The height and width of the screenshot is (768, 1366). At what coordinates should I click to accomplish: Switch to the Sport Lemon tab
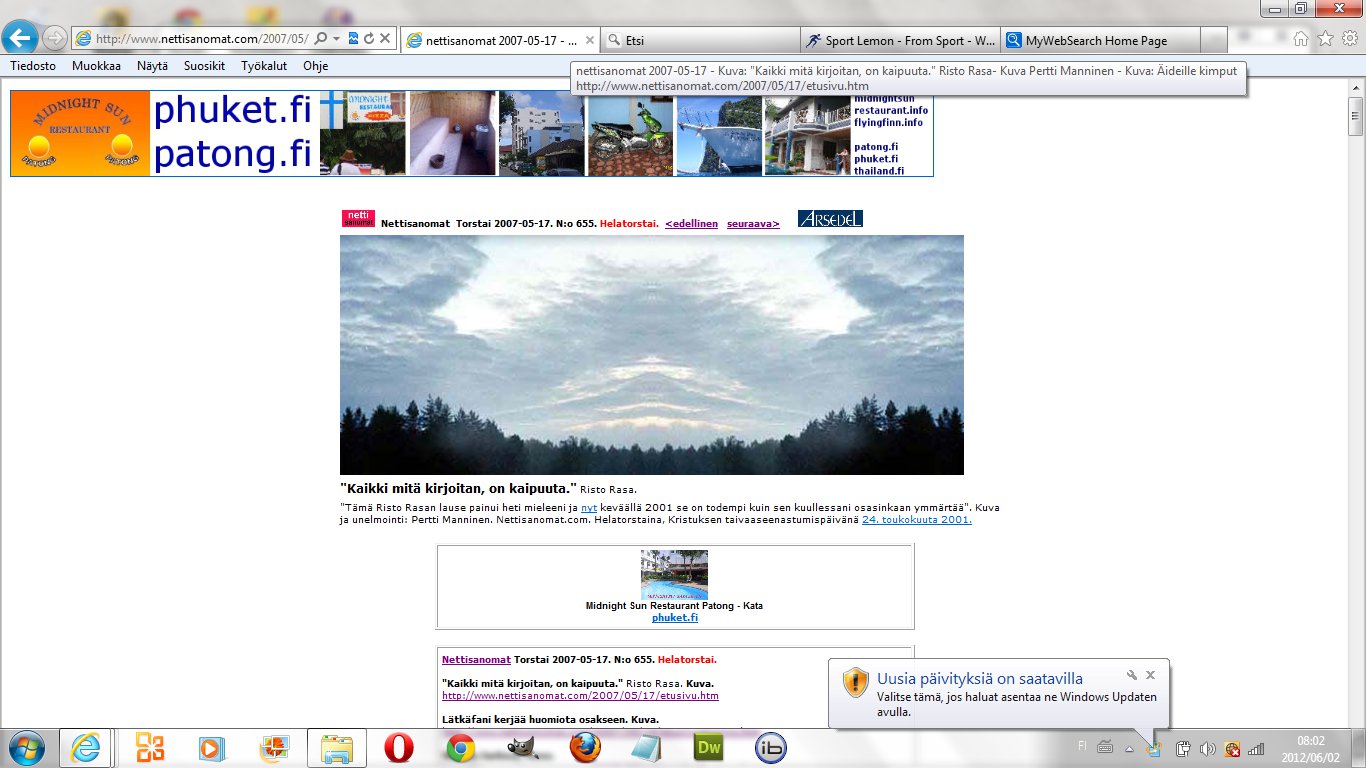[x=900, y=41]
